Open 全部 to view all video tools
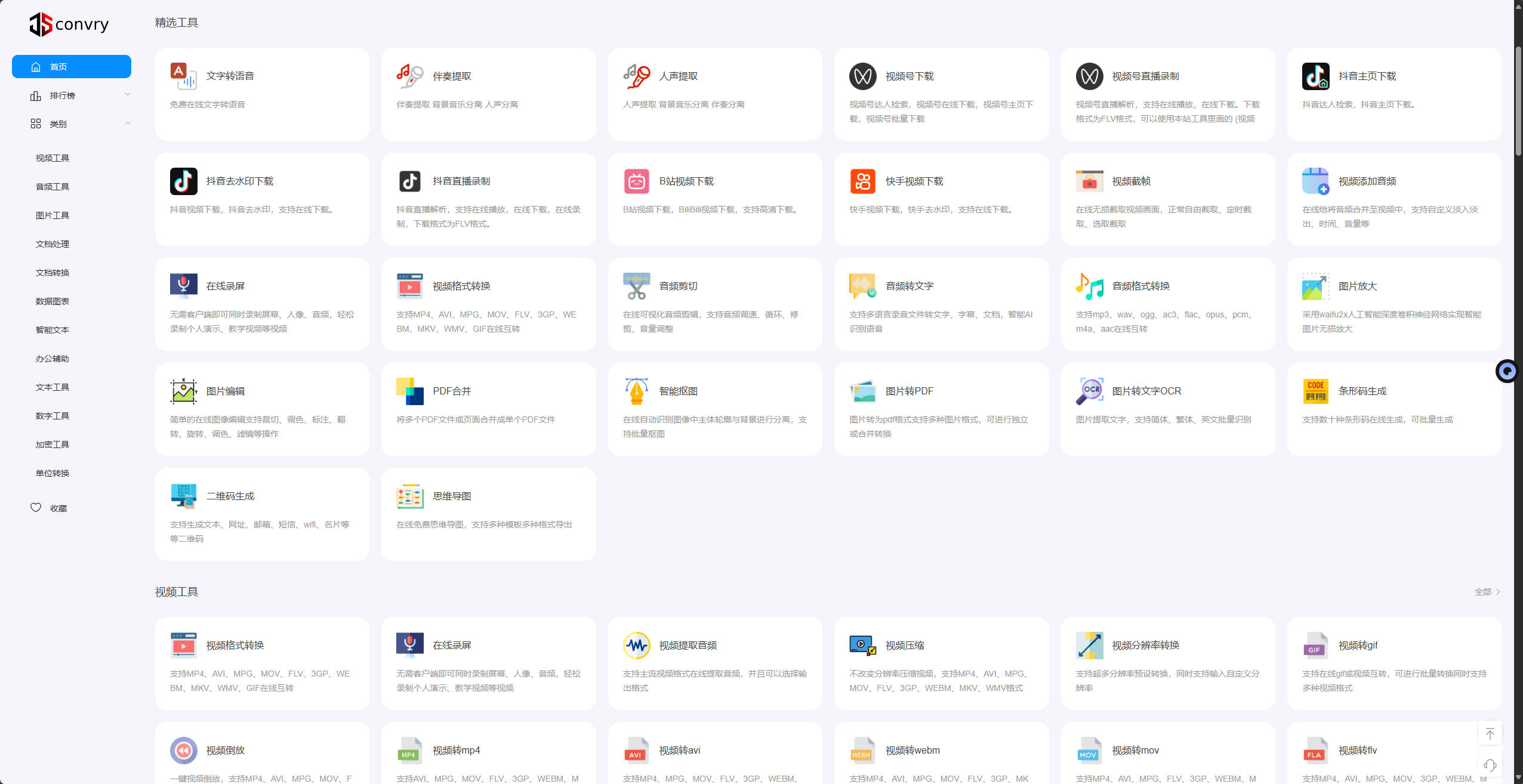 tap(1484, 591)
